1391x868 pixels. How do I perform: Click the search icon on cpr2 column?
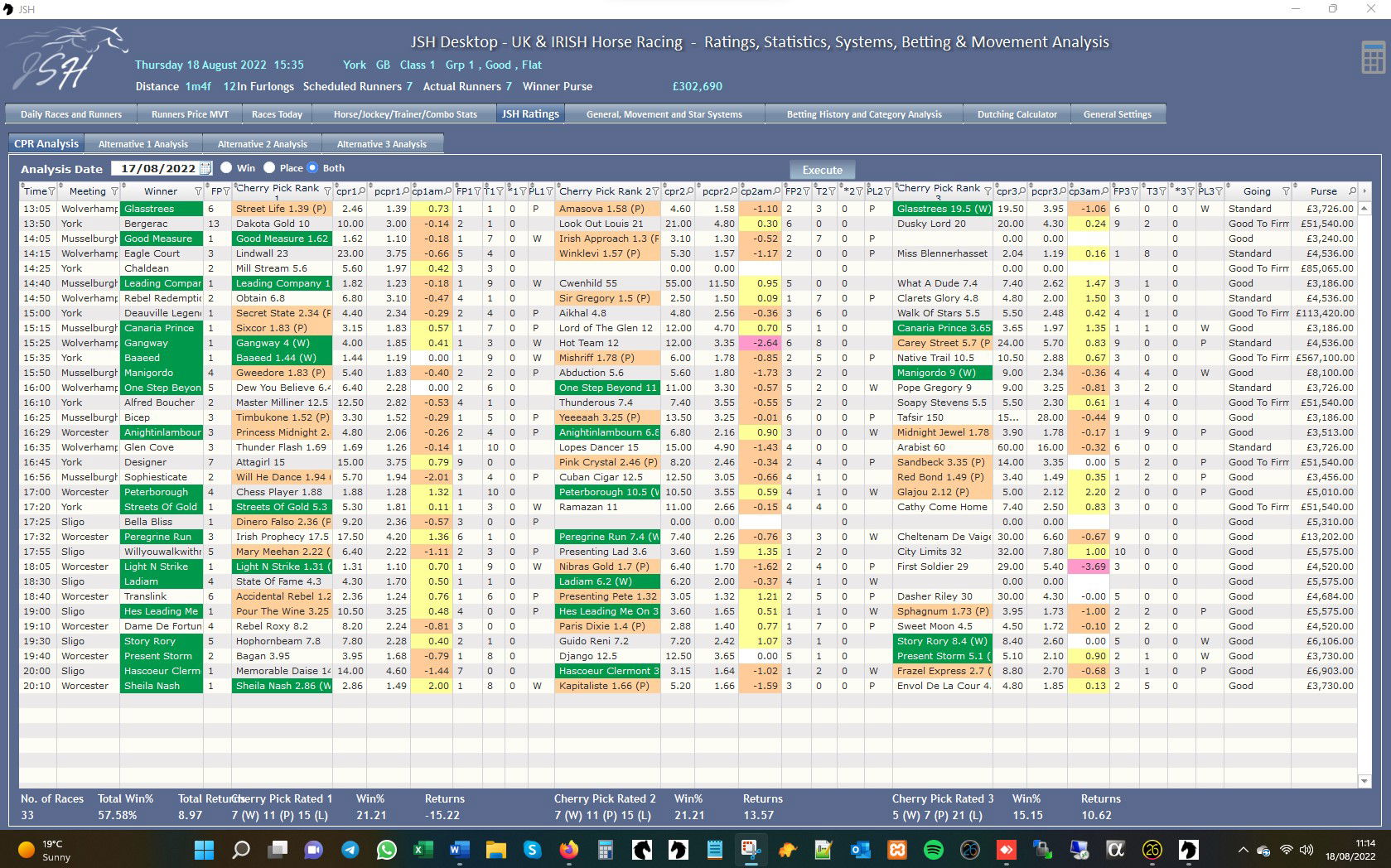point(691,191)
